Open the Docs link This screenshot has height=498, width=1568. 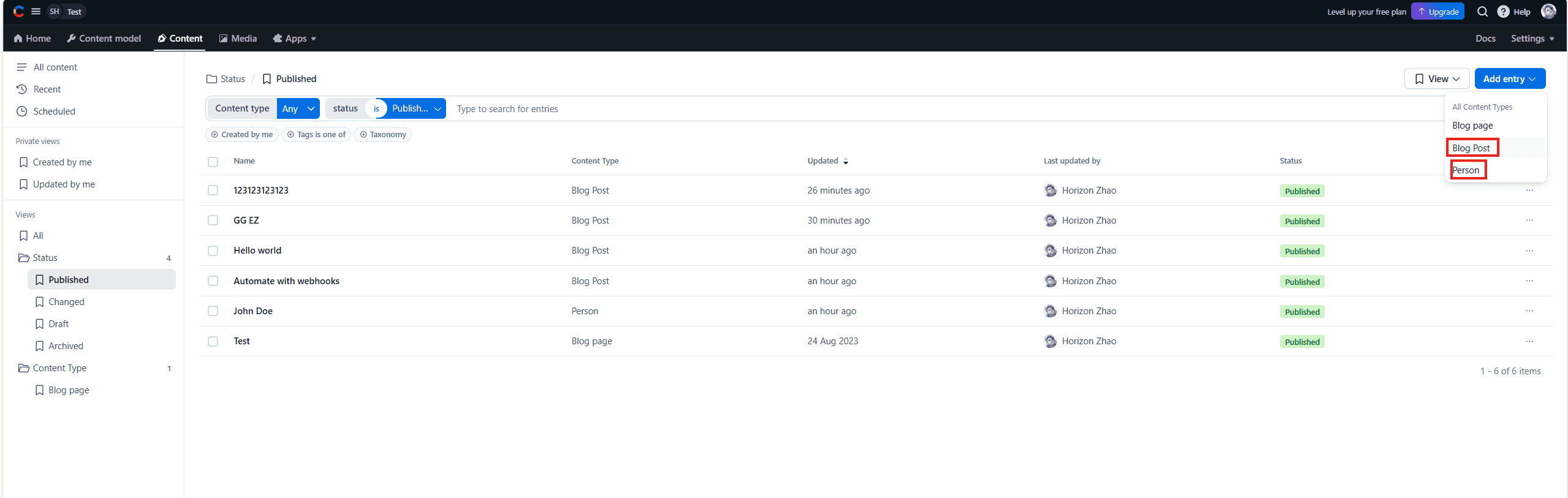[1485, 39]
